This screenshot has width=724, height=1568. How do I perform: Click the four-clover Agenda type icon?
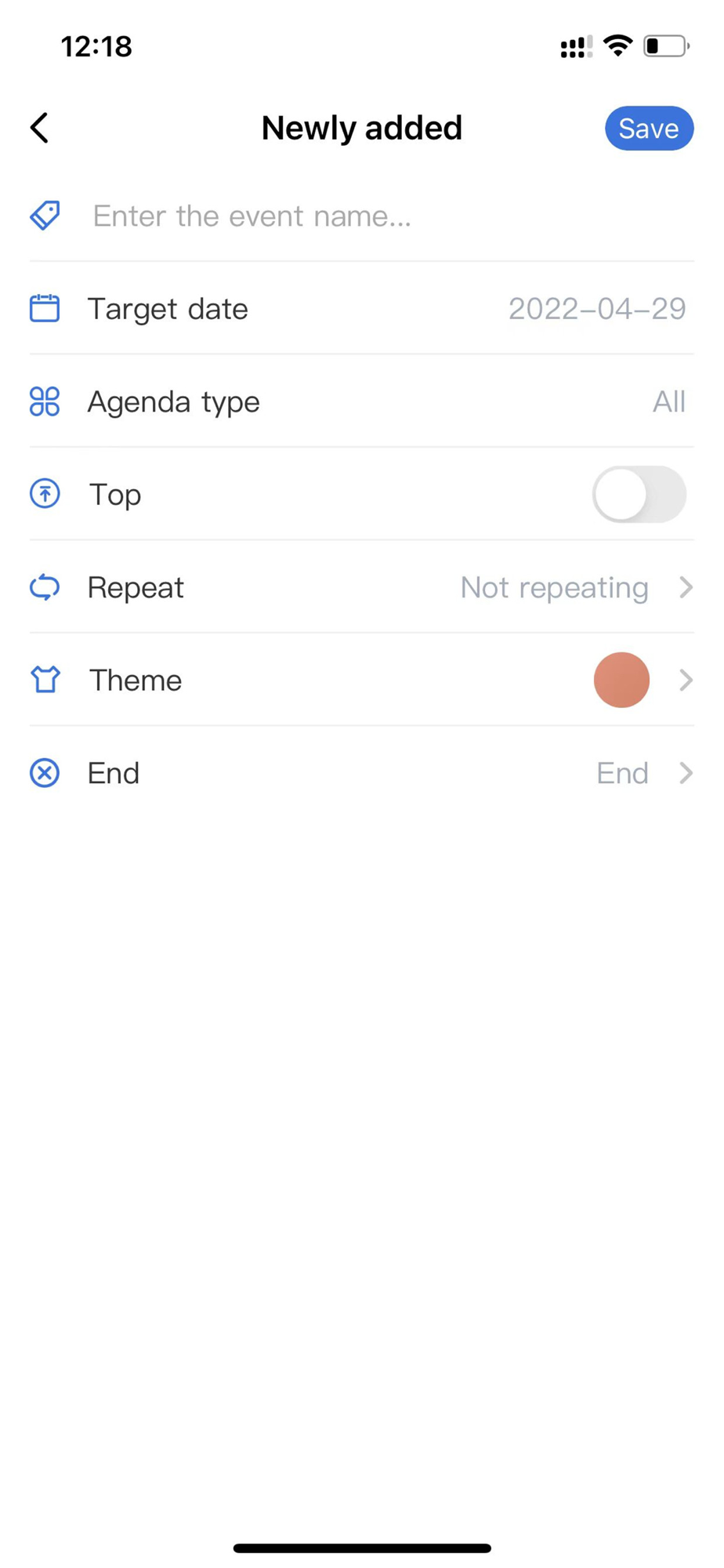click(45, 401)
